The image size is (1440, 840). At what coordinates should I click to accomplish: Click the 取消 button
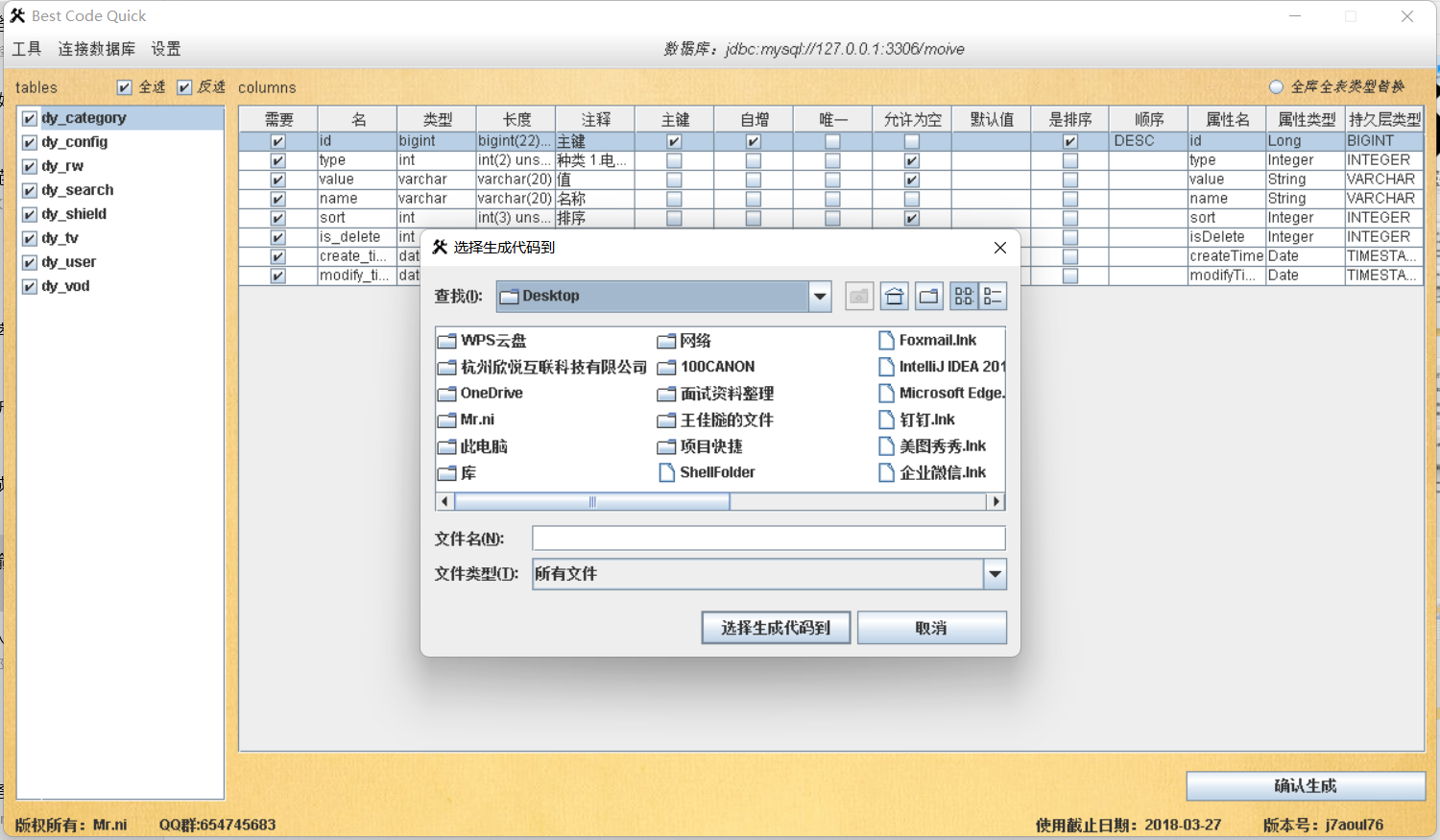pos(931,628)
